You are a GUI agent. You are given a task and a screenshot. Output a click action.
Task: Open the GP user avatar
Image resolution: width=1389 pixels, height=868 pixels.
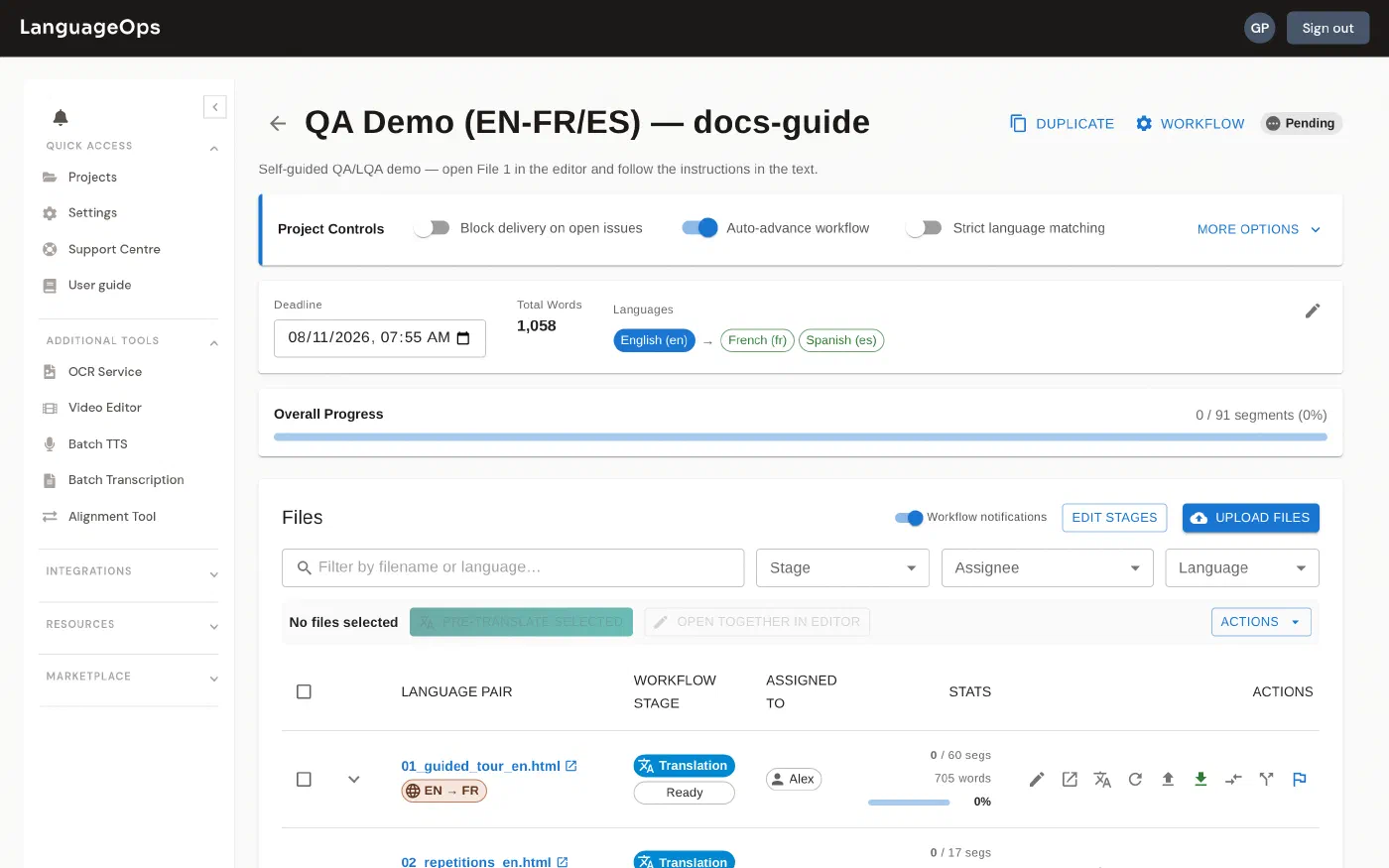[1259, 28]
